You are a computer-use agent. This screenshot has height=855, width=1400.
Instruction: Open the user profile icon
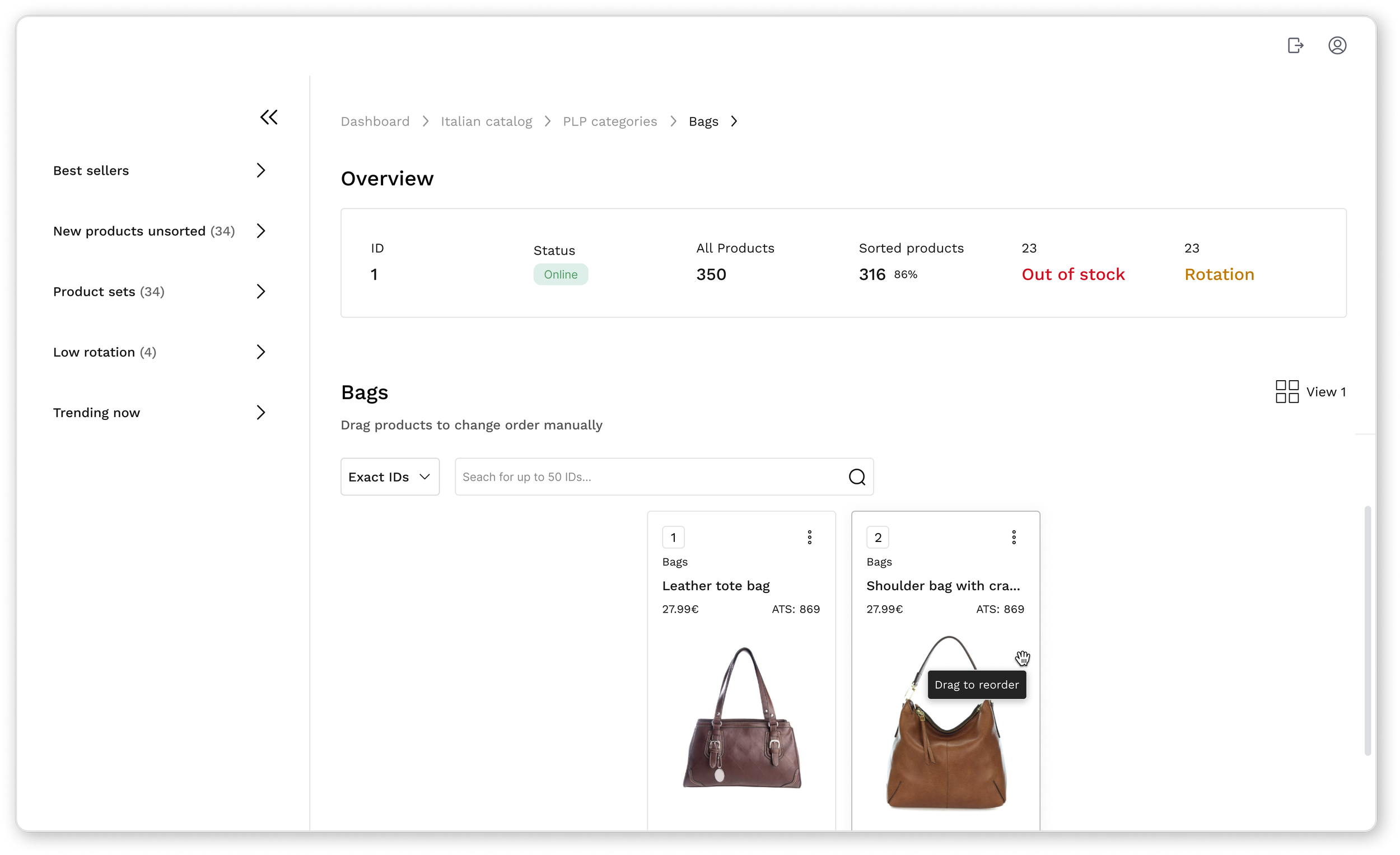click(1337, 45)
